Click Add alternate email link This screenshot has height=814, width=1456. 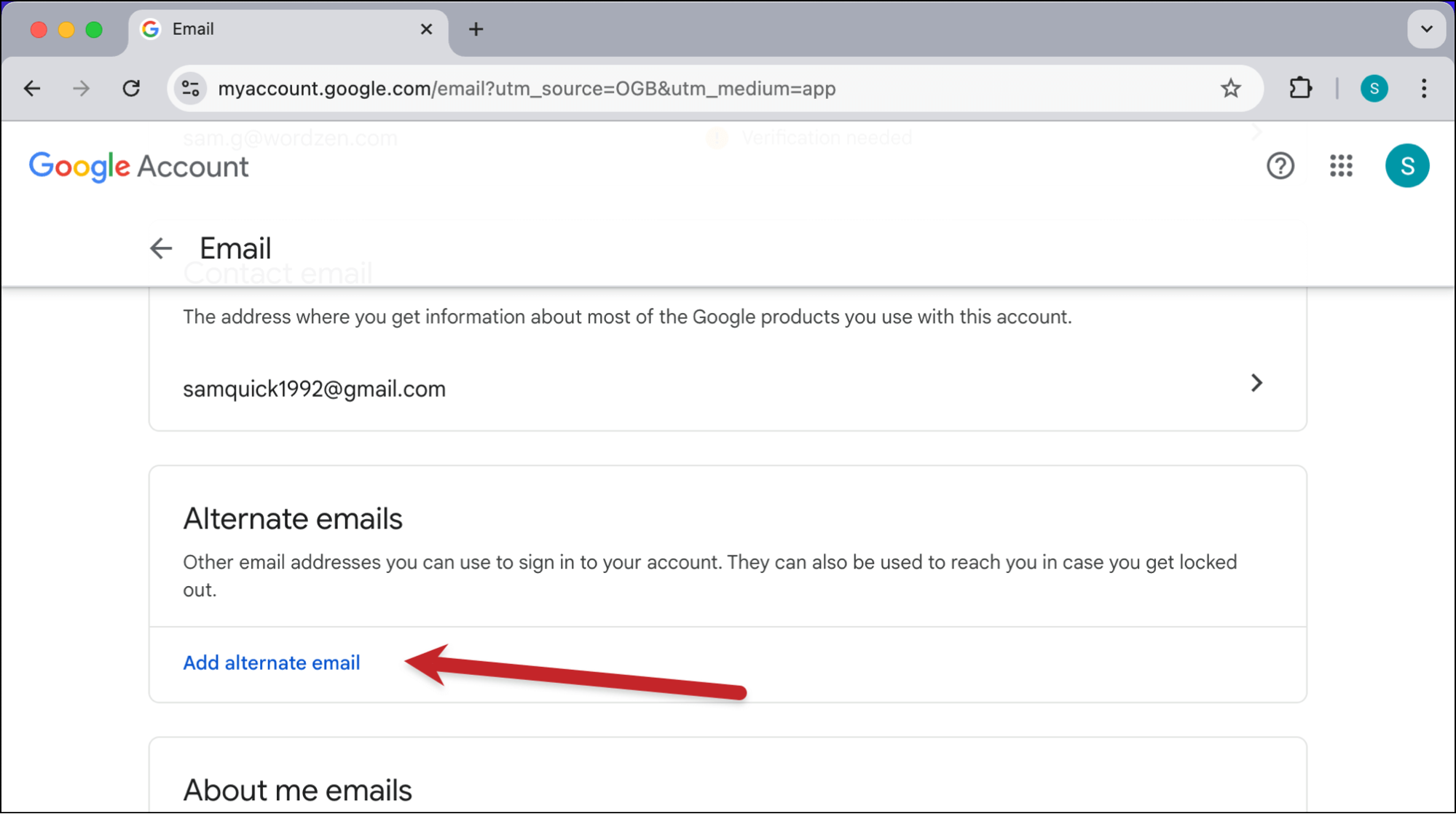272,663
